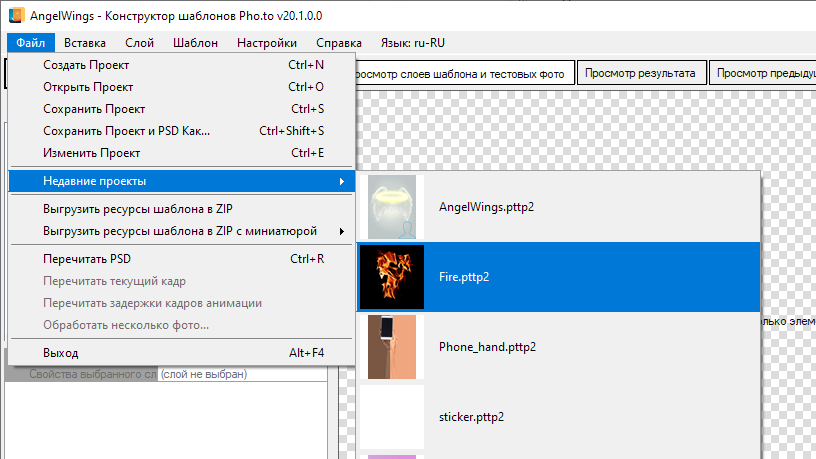Open recent project Fire.pttp2
The height and width of the screenshot is (459, 816).
558,277
